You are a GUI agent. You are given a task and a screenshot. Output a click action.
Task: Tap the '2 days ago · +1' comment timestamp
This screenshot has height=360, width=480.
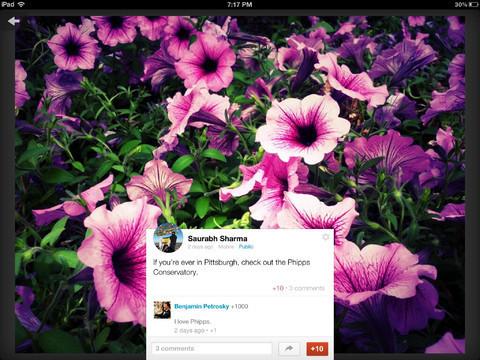(195, 330)
